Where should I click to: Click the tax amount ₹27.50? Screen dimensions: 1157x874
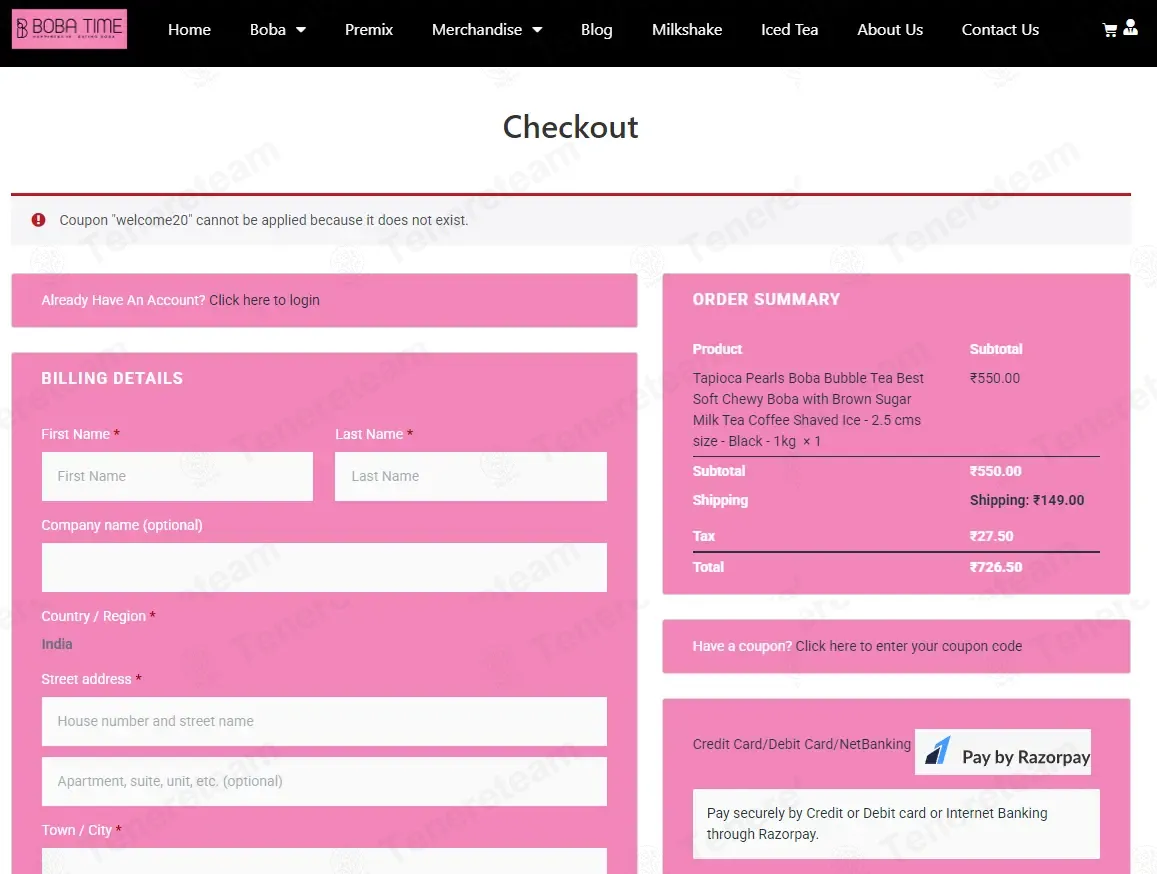(x=991, y=537)
